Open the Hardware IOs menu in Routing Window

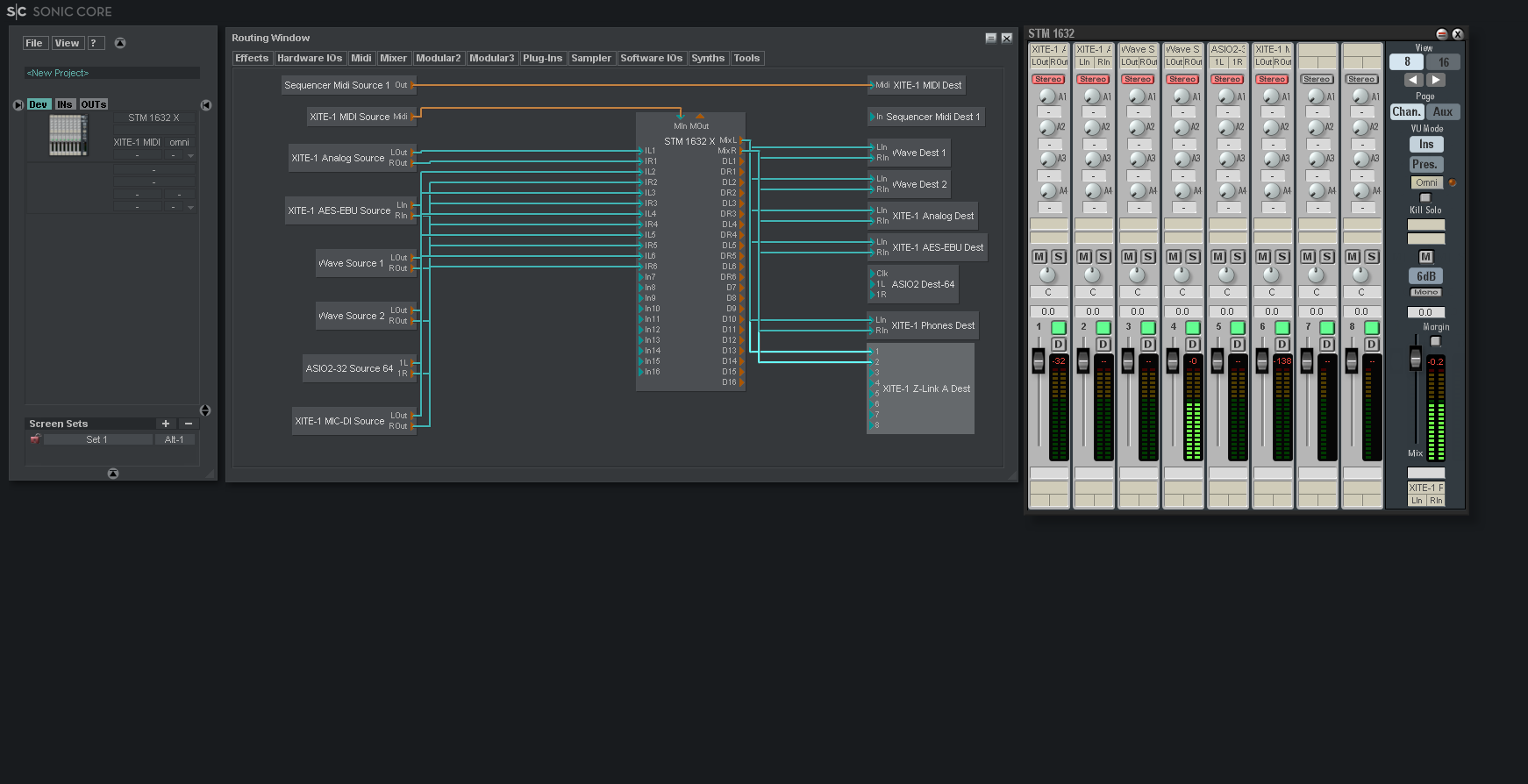pos(309,58)
